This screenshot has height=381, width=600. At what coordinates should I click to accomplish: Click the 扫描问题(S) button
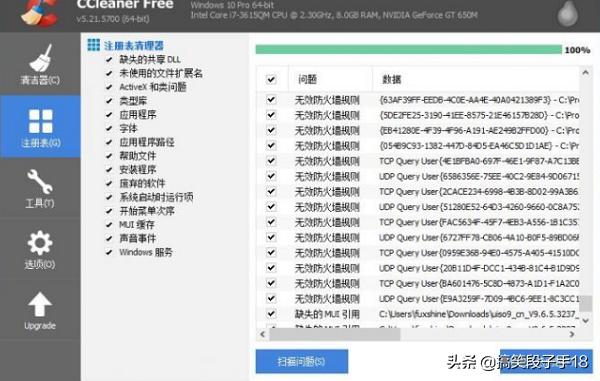(x=302, y=361)
